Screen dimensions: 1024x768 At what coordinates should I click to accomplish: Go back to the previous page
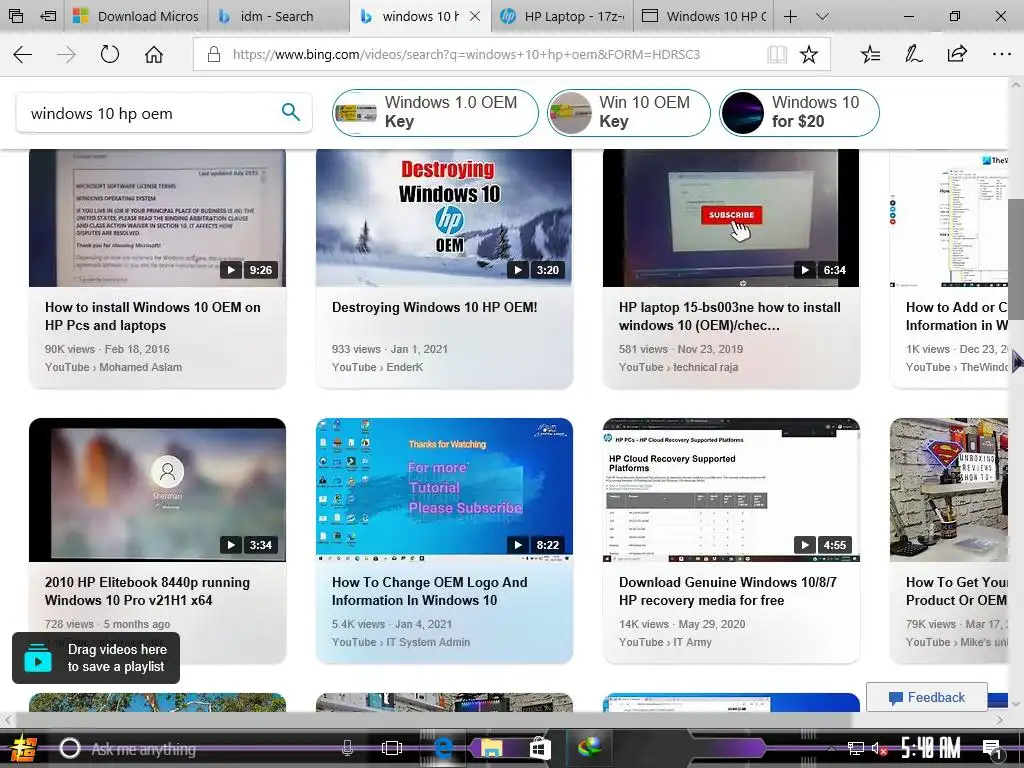pos(23,54)
